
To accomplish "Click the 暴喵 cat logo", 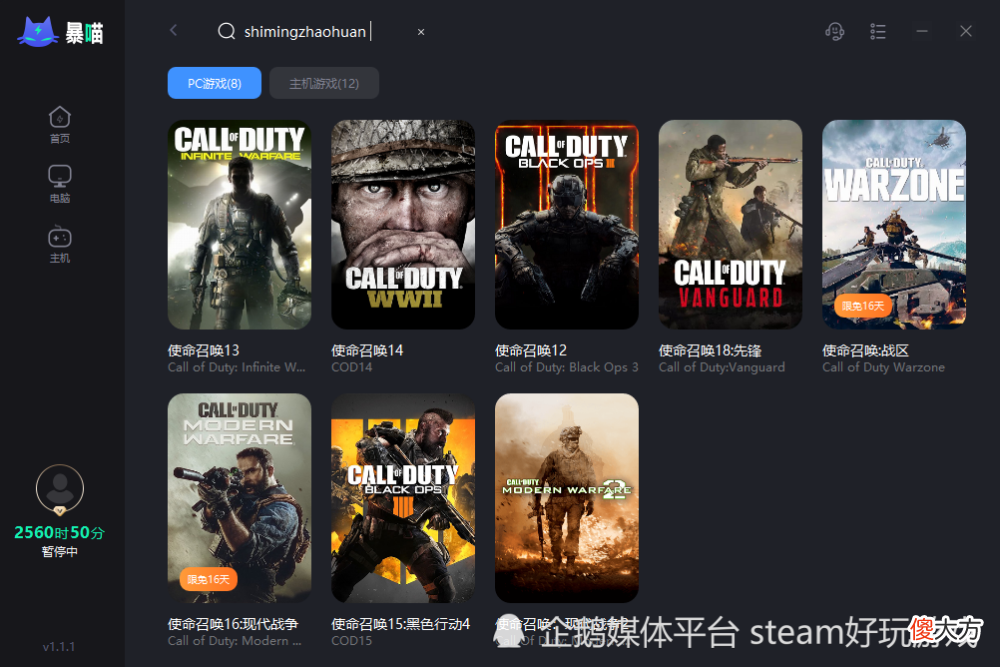I will [38, 32].
